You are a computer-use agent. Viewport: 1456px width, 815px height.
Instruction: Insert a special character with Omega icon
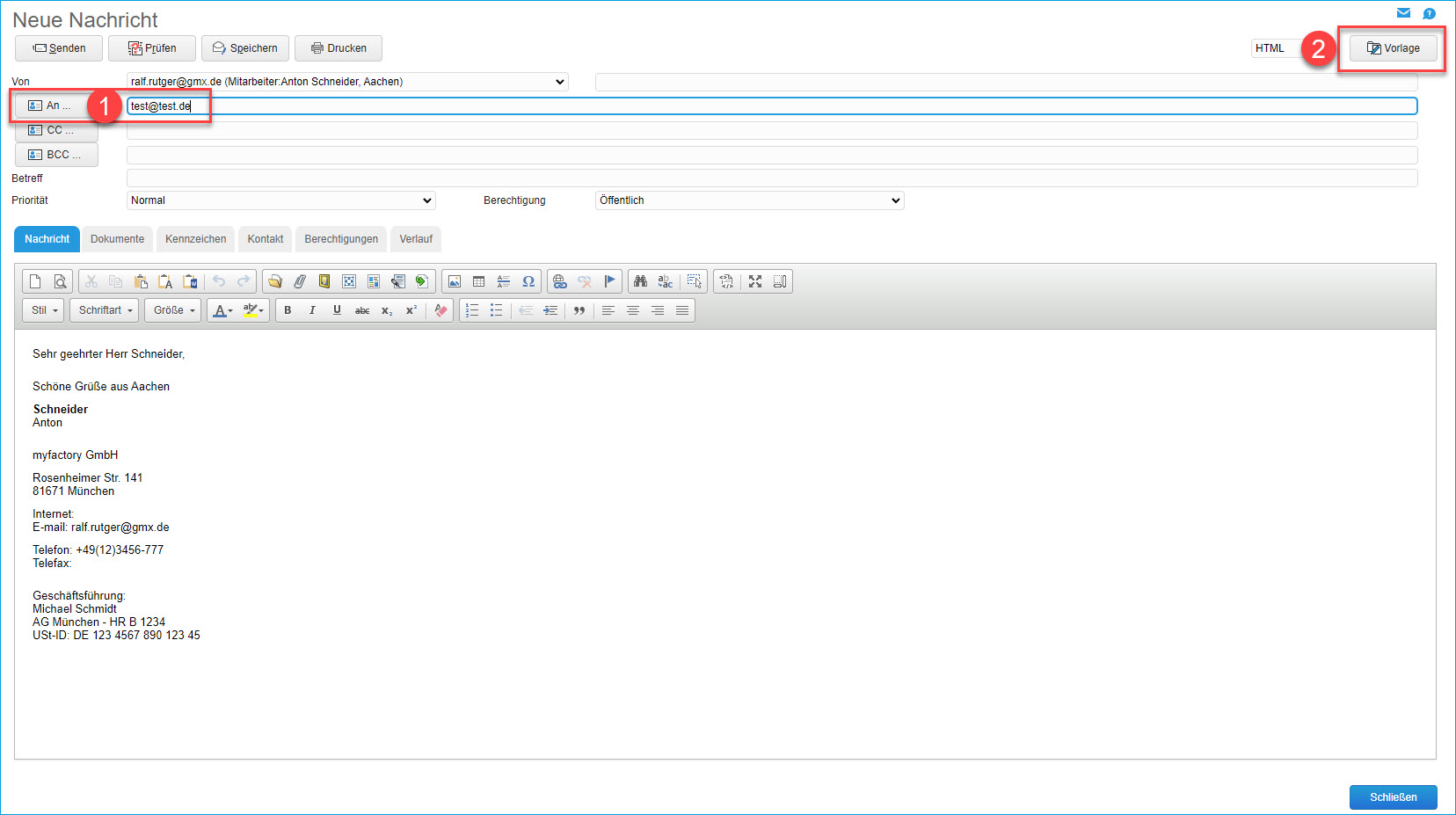[x=528, y=281]
